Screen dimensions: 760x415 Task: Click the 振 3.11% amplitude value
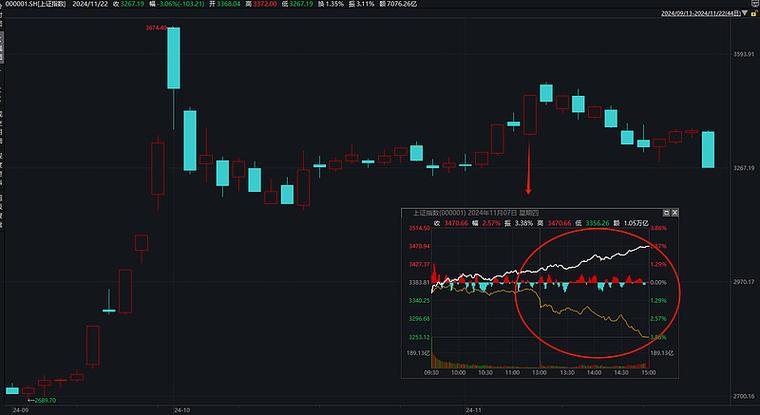click(x=361, y=4)
